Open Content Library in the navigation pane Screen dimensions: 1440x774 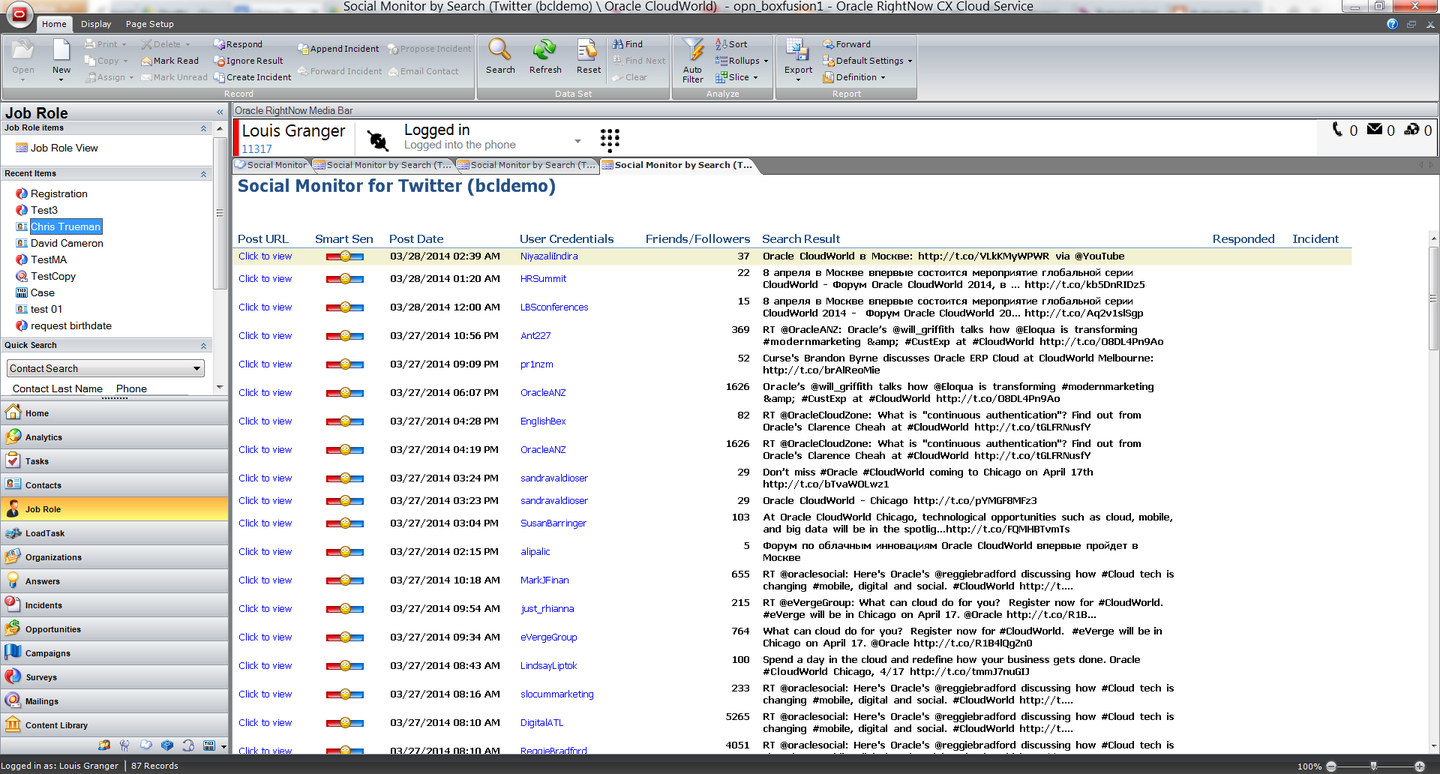click(114, 725)
